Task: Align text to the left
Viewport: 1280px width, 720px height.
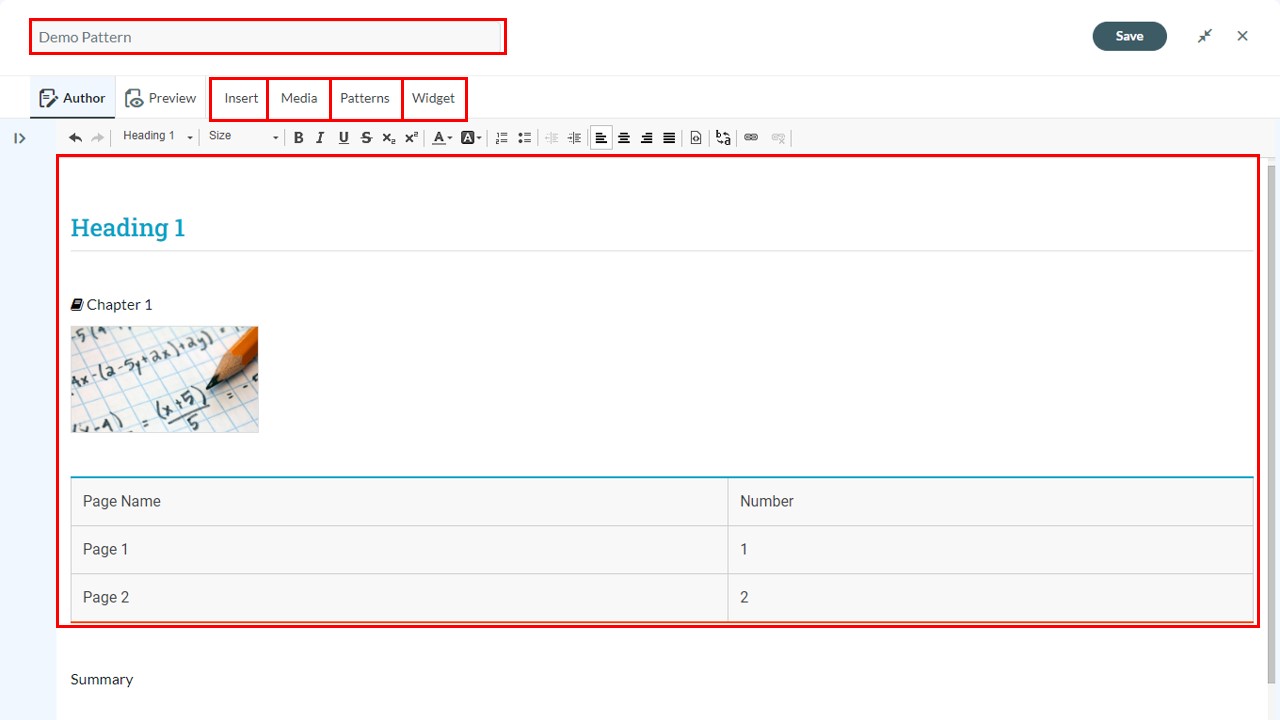Action: tap(601, 138)
